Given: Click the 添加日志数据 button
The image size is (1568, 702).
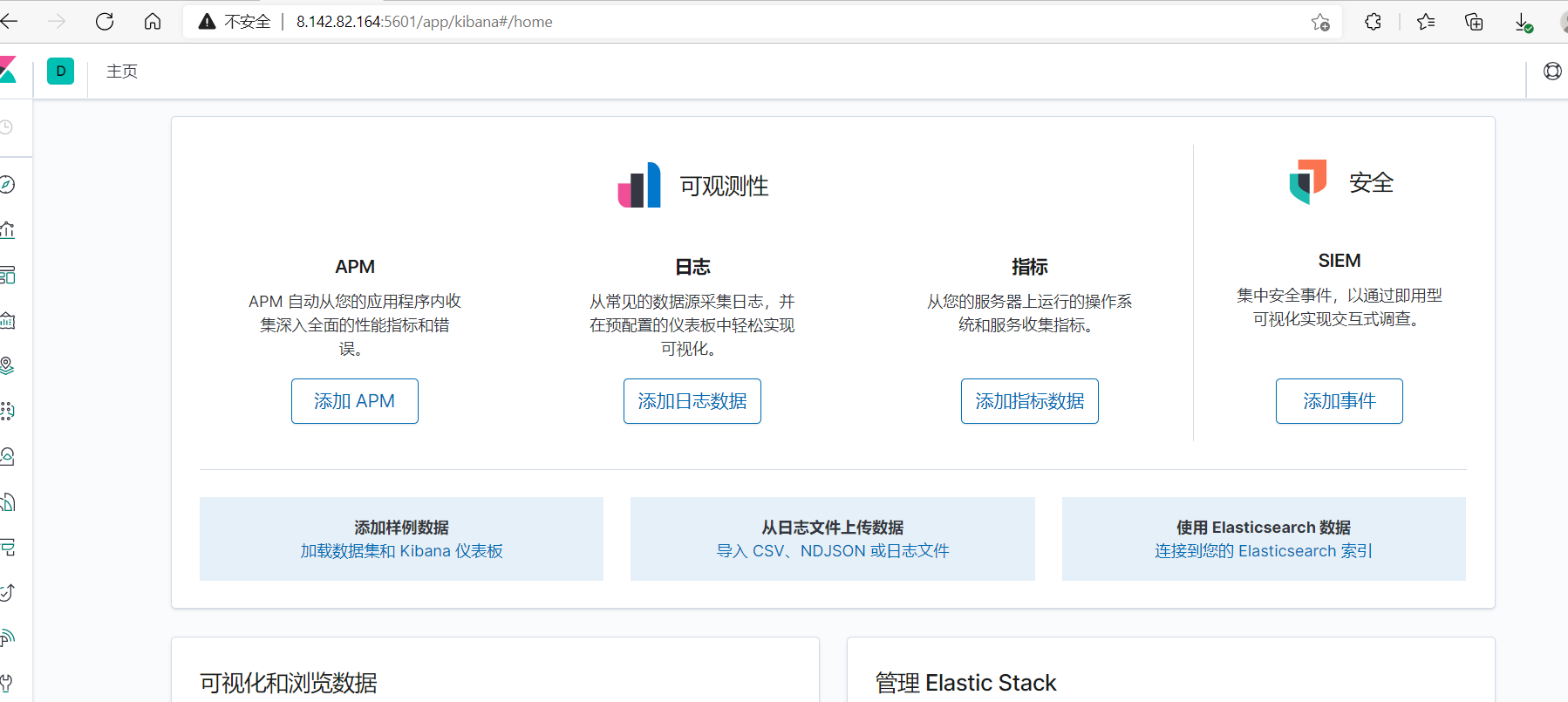Looking at the screenshot, I should pos(692,401).
